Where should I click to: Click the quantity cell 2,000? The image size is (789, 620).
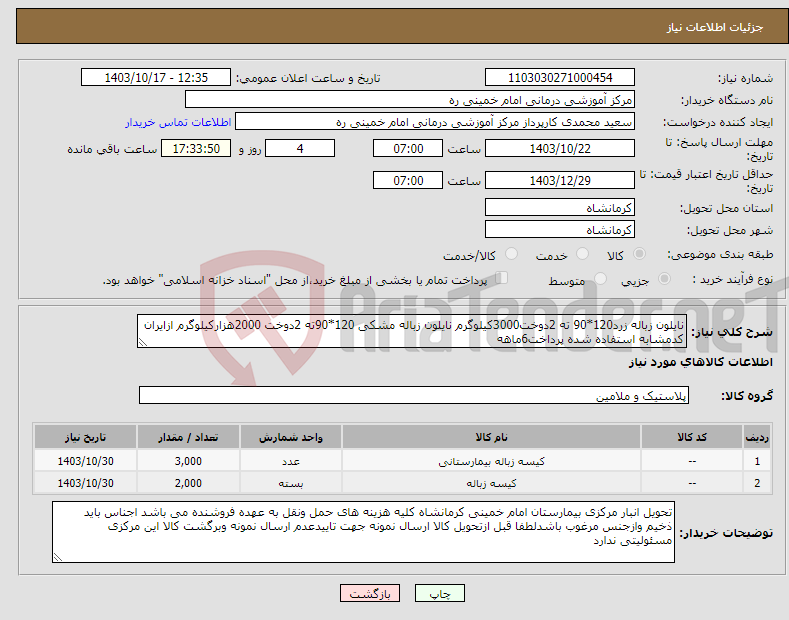(x=188, y=483)
